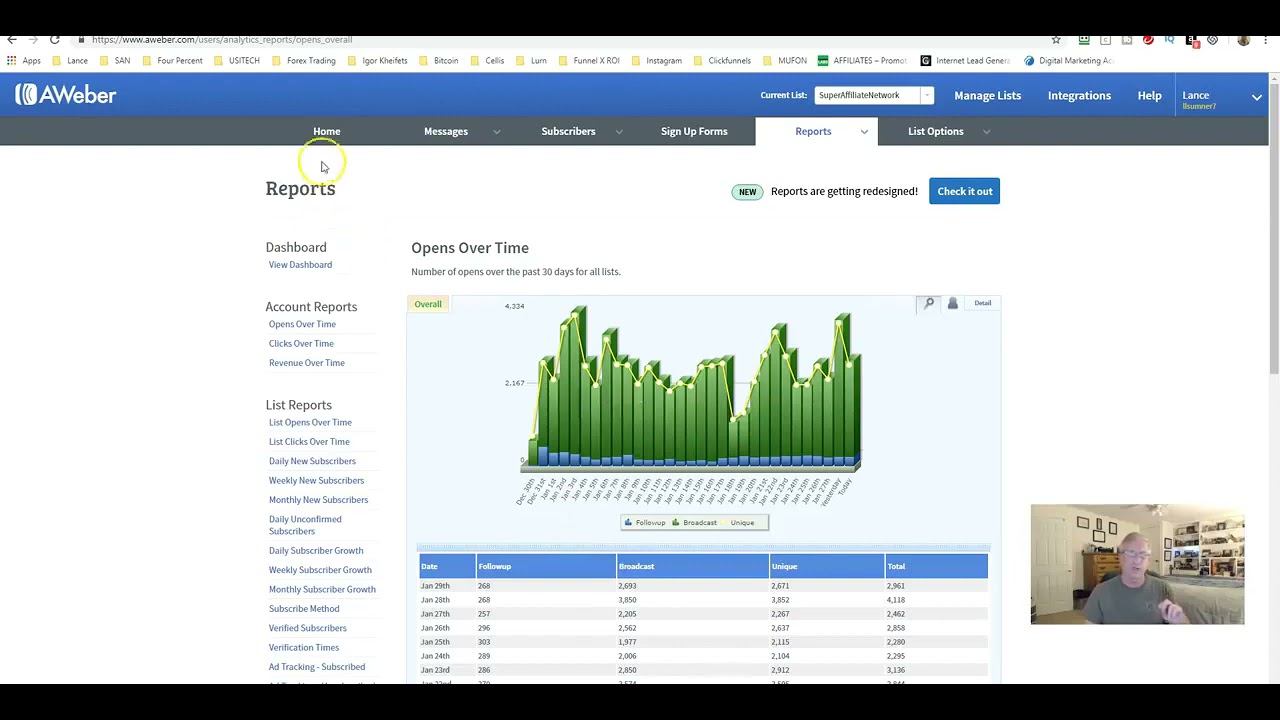Open the Instagram bookmark folder
Viewport: 1280px width, 720px height.
tap(657, 61)
